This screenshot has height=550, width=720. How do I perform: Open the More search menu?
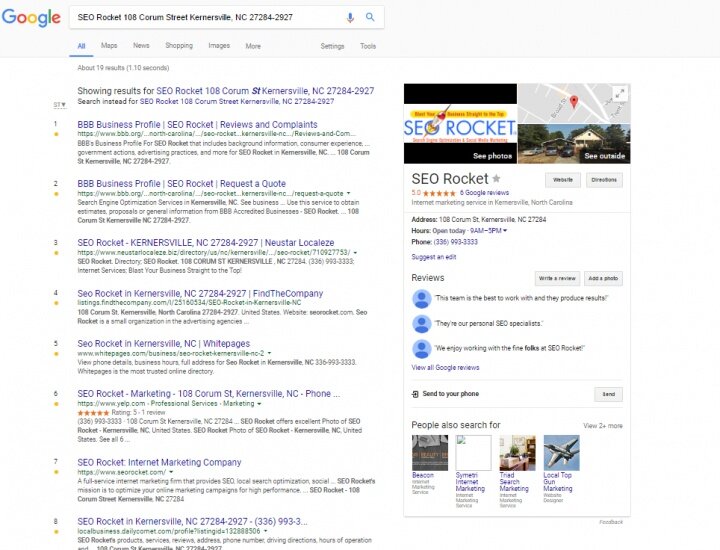[x=253, y=46]
